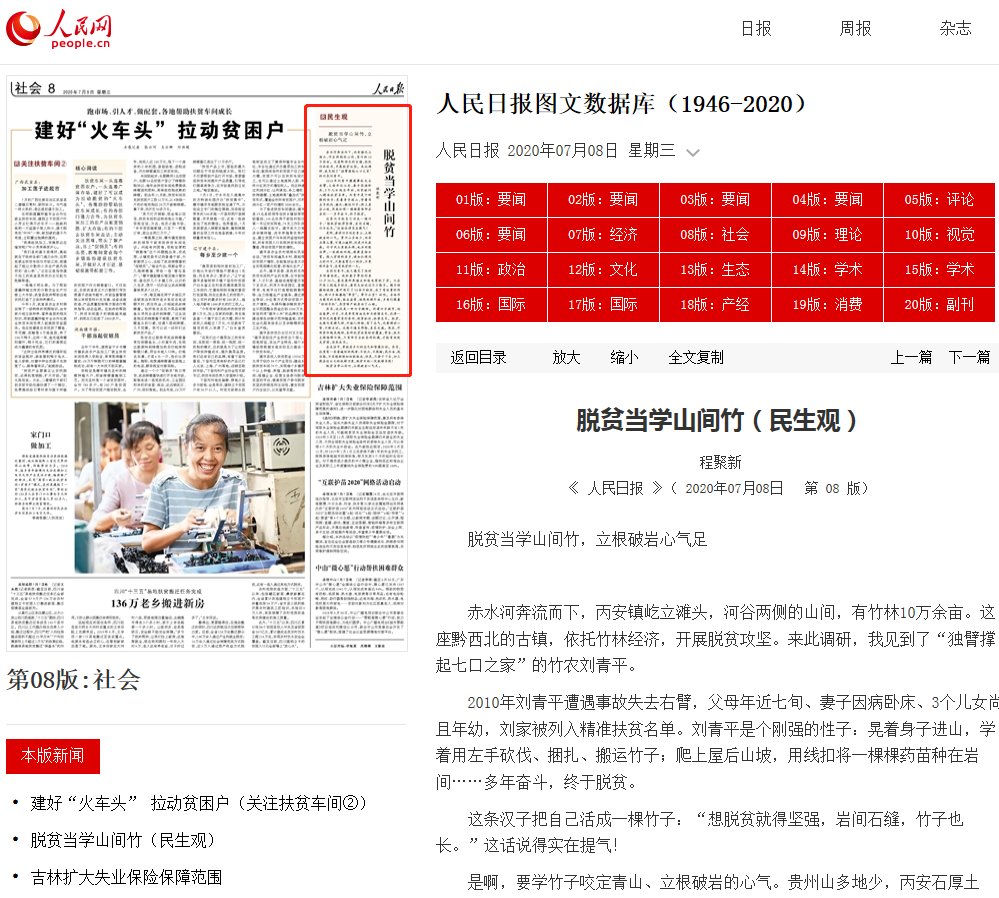Screen dimensions: 999x898
Task: Go to 11版：政治
Action: 491,270
